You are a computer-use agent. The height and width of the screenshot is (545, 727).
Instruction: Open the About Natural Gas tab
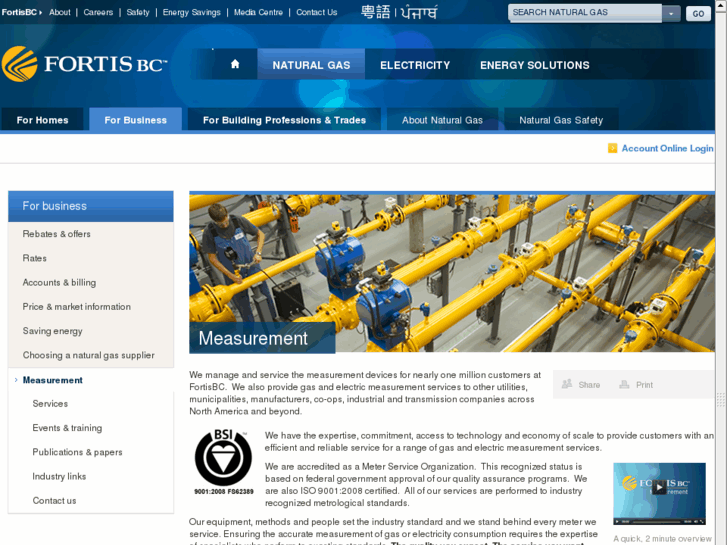442,120
